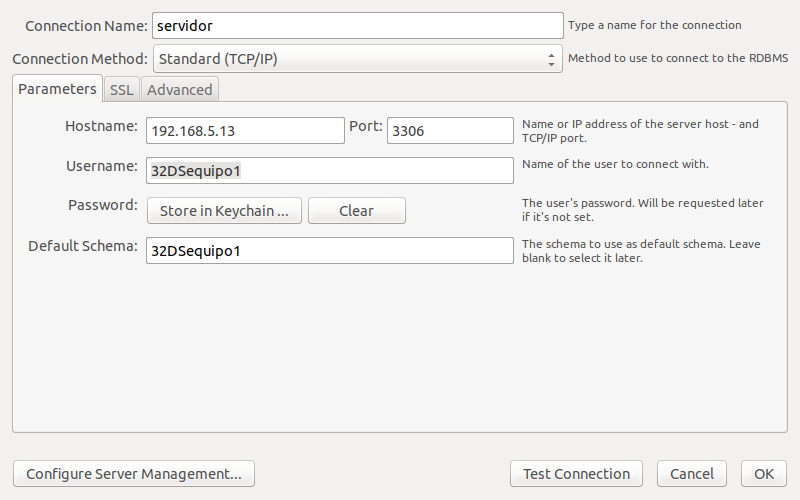The image size is (800, 500).
Task: Confirm with the OK button
Action: pyautogui.click(x=764, y=473)
